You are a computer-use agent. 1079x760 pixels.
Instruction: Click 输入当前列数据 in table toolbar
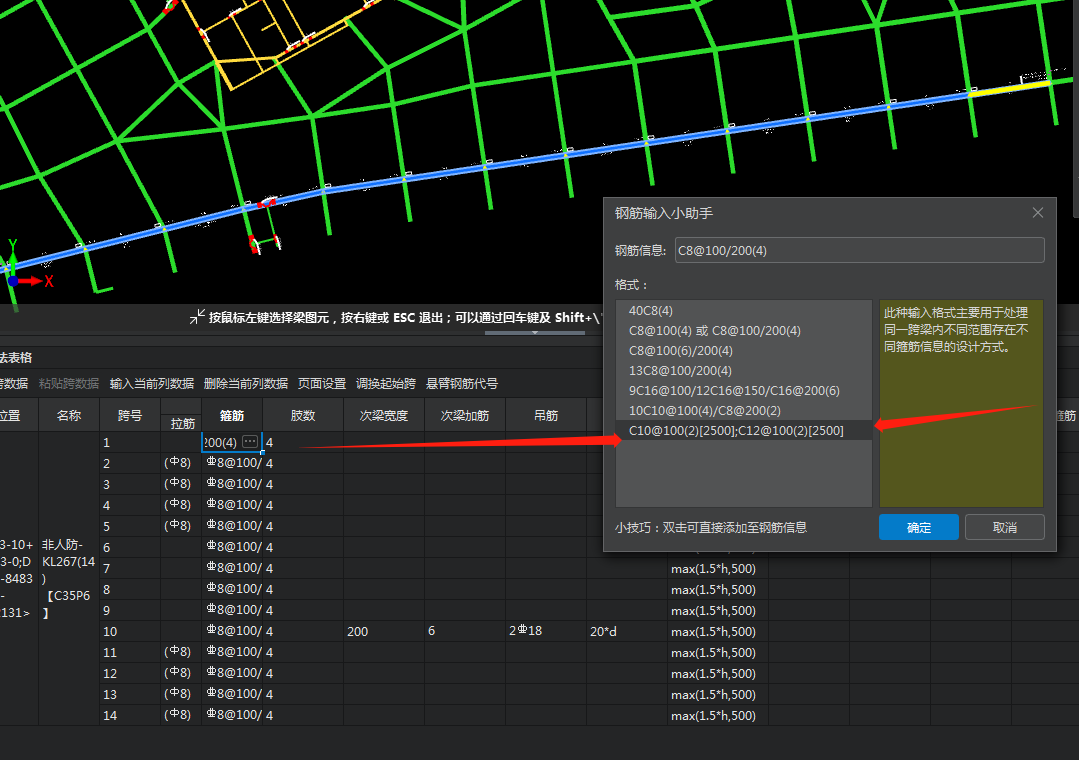(x=151, y=383)
